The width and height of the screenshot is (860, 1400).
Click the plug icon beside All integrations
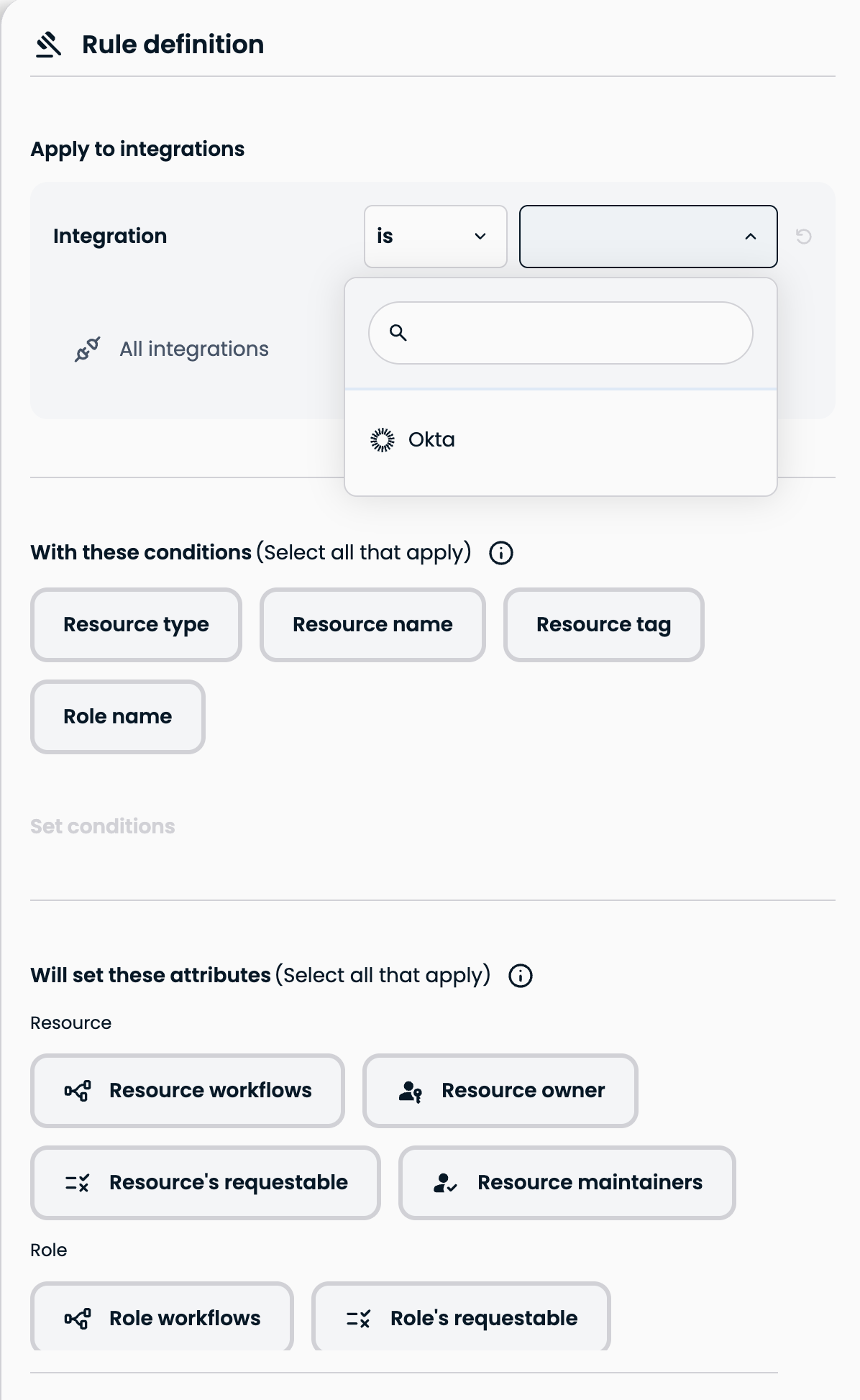click(x=88, y=349)
